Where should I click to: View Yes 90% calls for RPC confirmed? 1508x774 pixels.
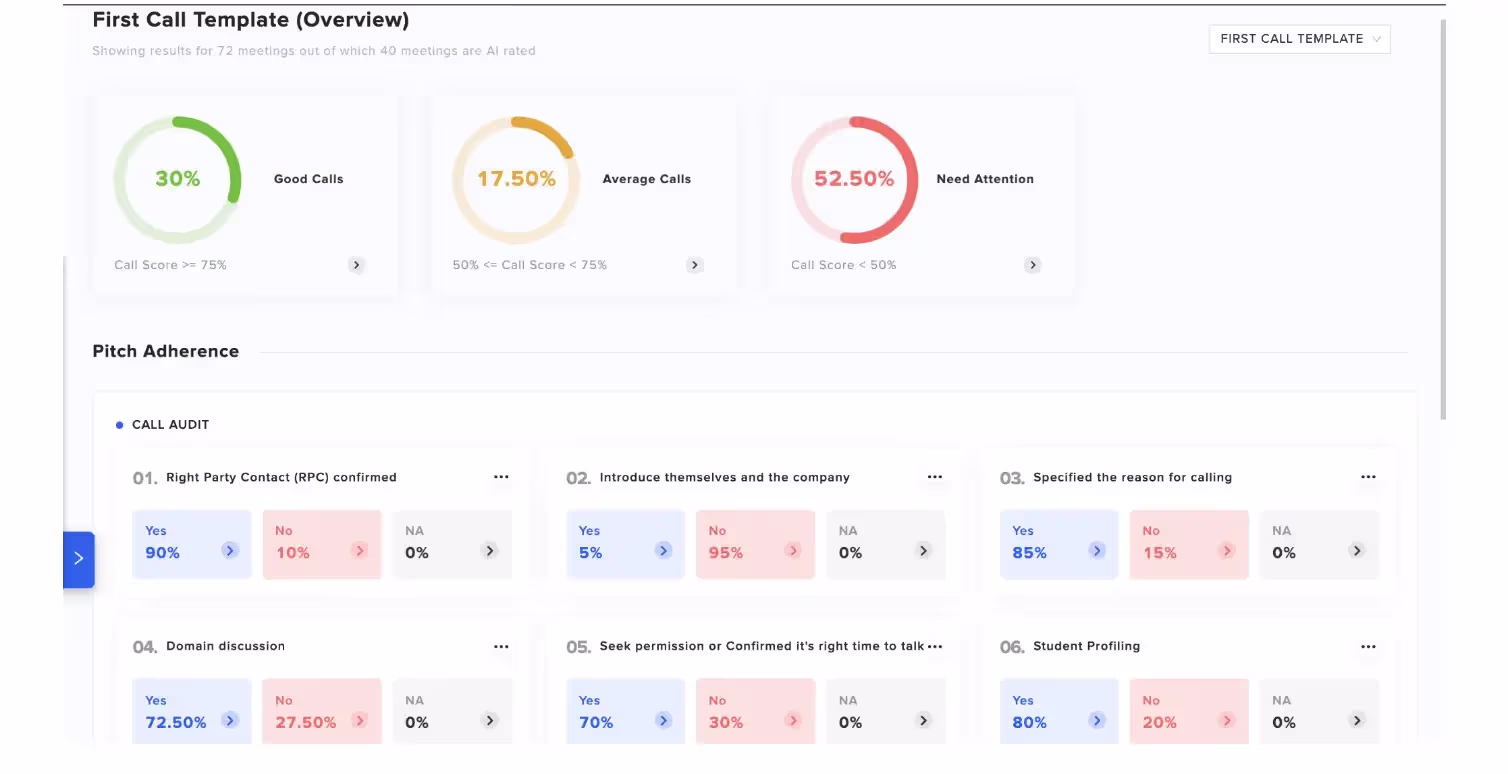point(192,544)
